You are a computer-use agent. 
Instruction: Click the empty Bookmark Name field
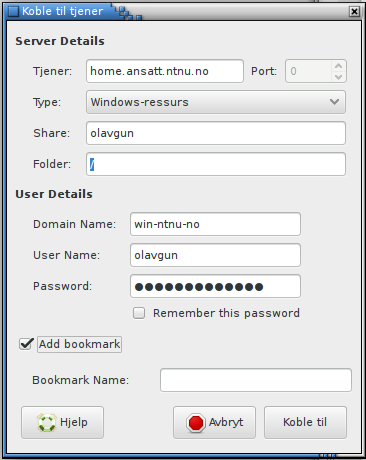(256, 380)
